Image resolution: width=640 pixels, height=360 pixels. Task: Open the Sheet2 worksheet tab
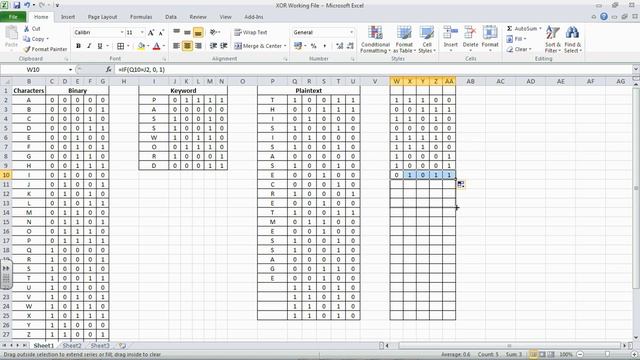pos(72,346)
